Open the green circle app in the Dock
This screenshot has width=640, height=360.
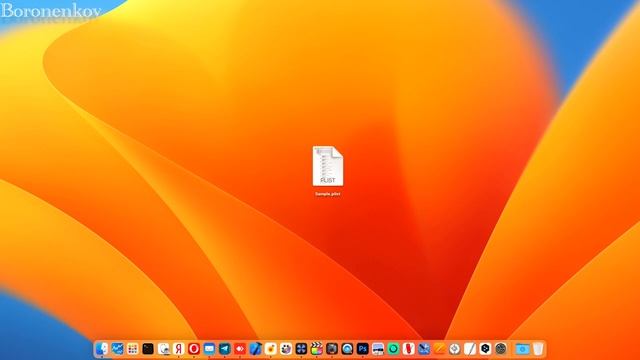pyautogui.click(x=393, y=349)
